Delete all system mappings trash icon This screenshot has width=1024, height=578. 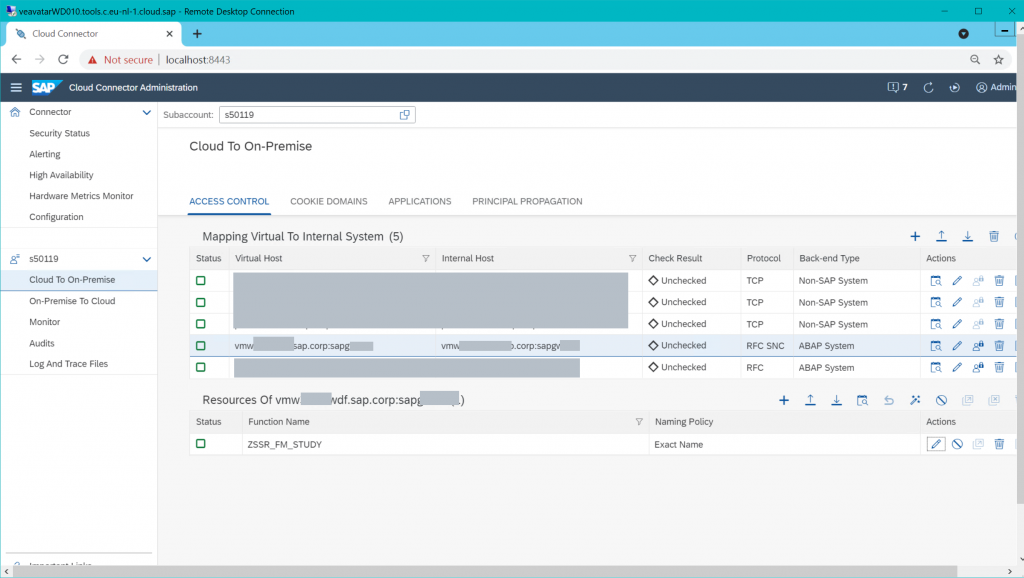point(993,236)
